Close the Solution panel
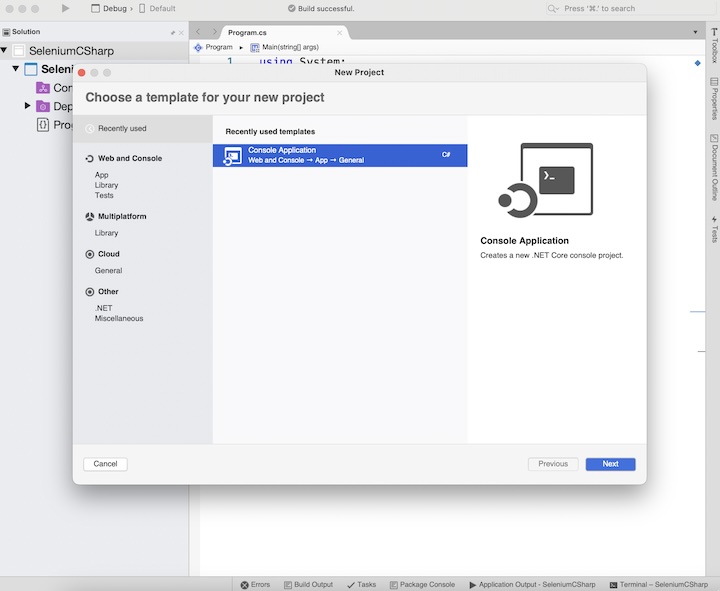This screenshot has height=591, width=720. click(181, 33)
